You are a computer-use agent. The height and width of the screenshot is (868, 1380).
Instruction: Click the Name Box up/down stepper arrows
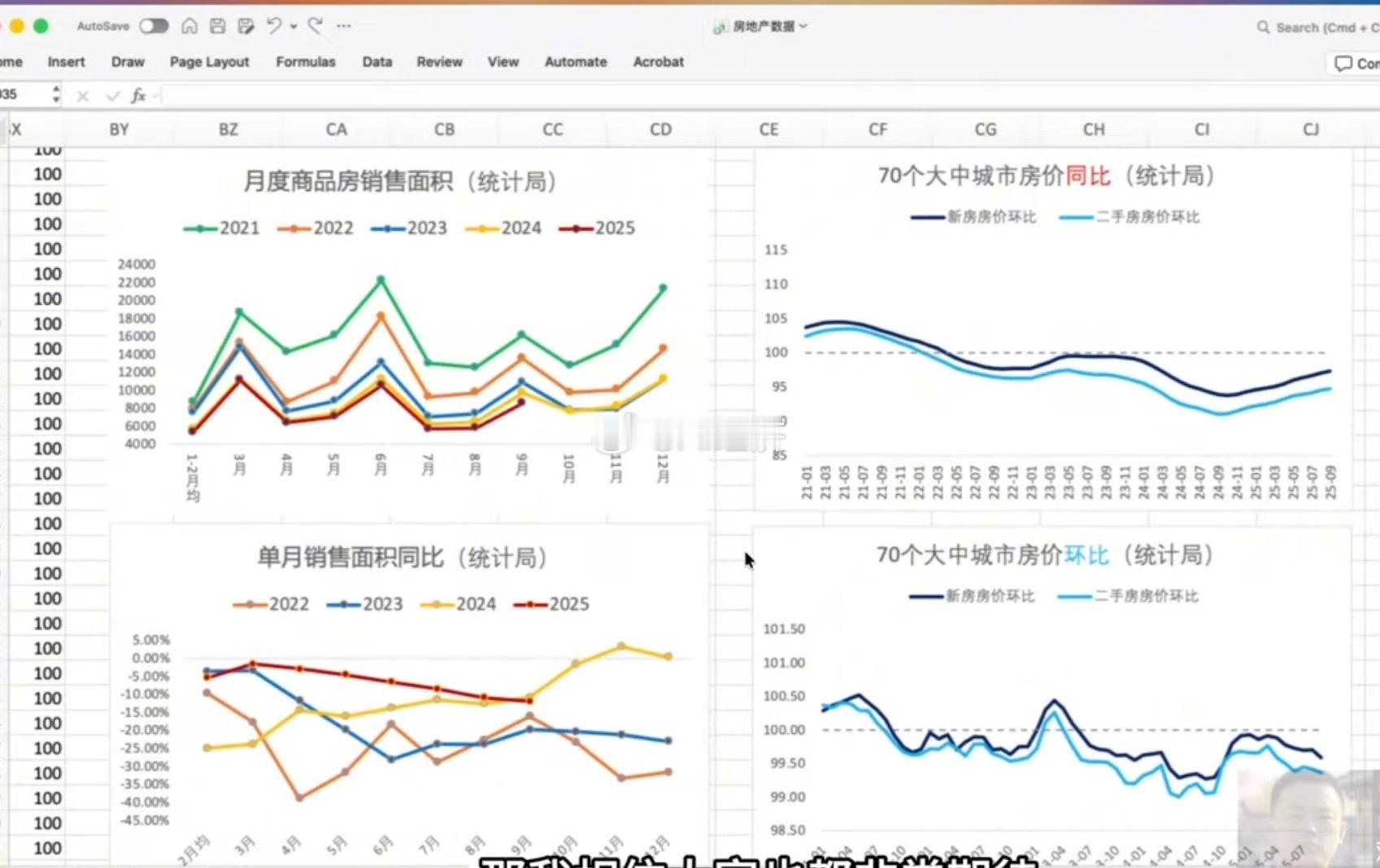tap(56, 94)
